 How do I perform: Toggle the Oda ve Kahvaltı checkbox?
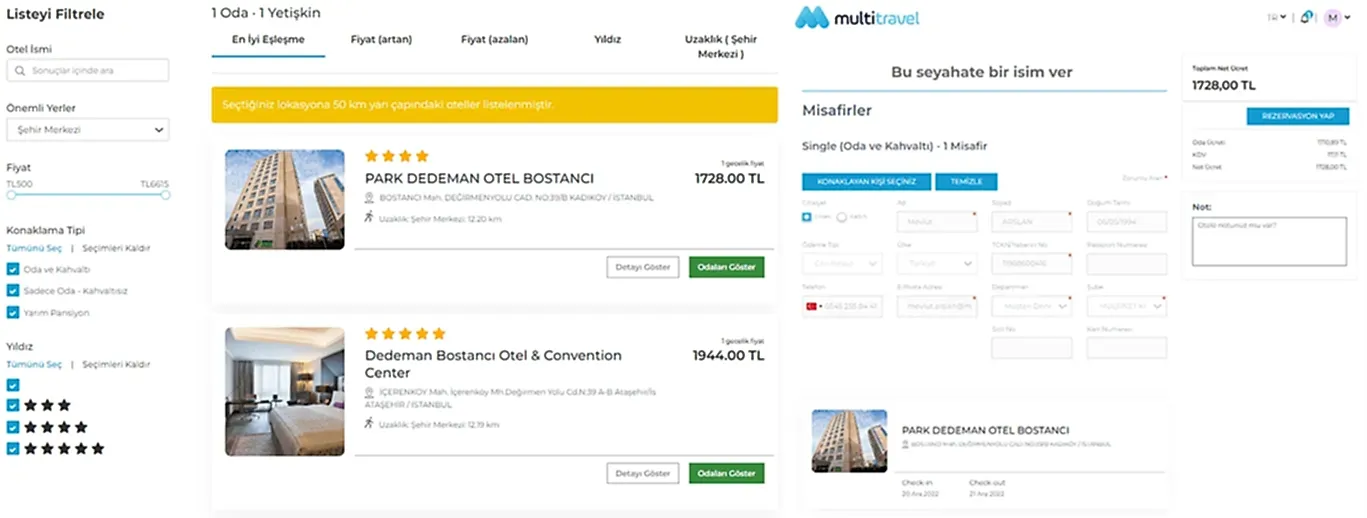tap(12, 269)
